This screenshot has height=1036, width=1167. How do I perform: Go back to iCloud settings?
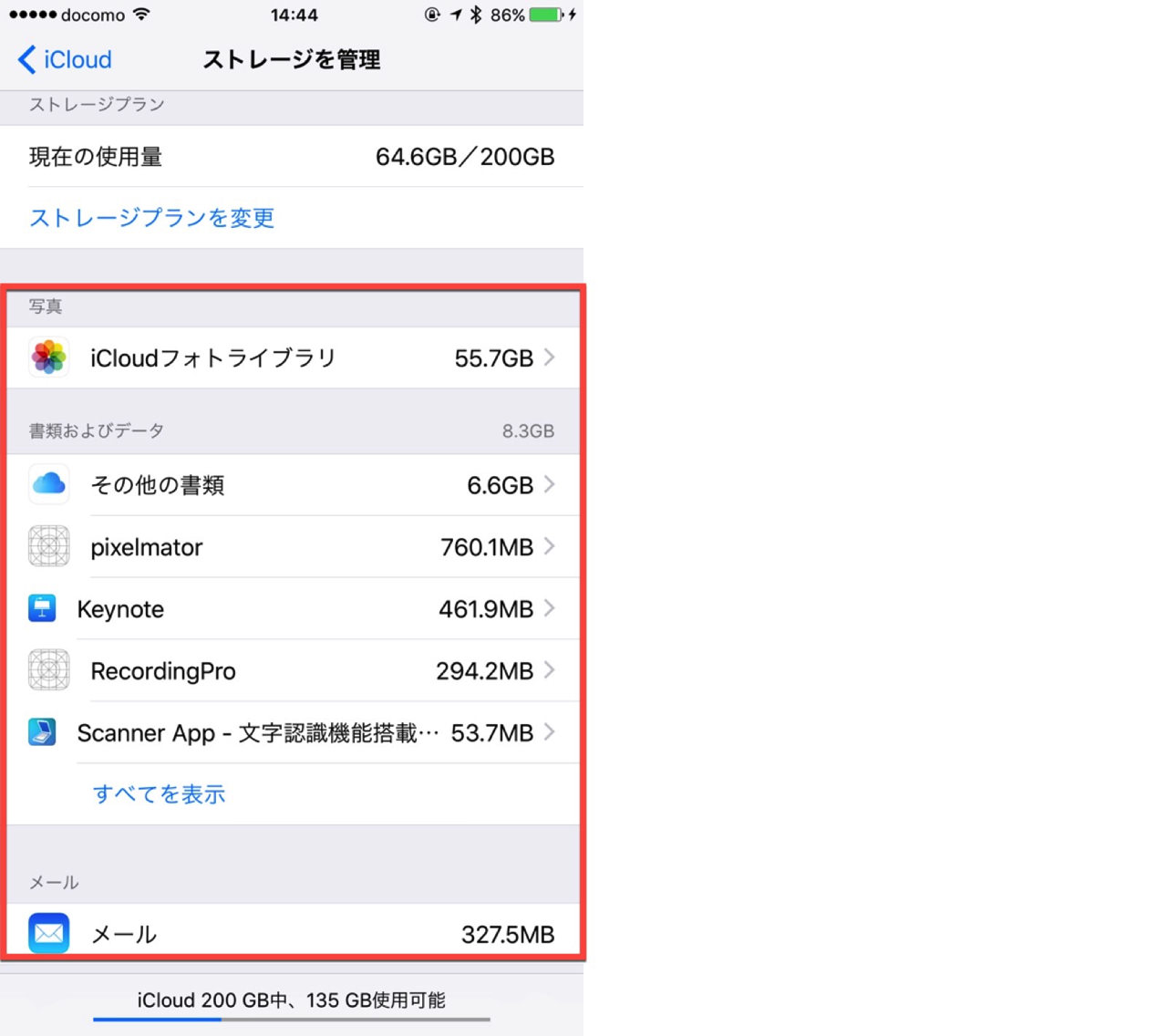[x=65, y=59]
